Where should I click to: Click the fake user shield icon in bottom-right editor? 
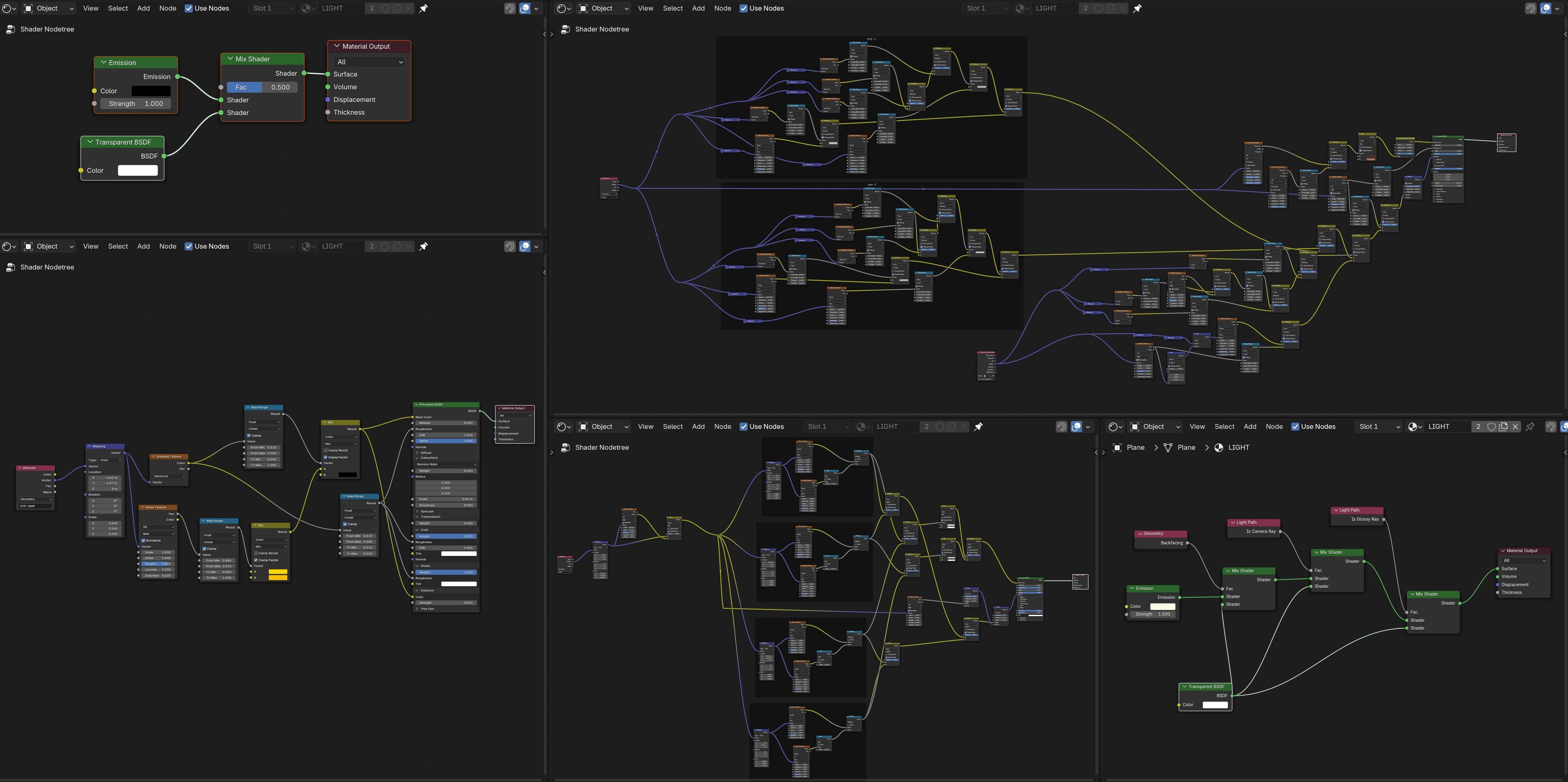tap(1491, 426)
